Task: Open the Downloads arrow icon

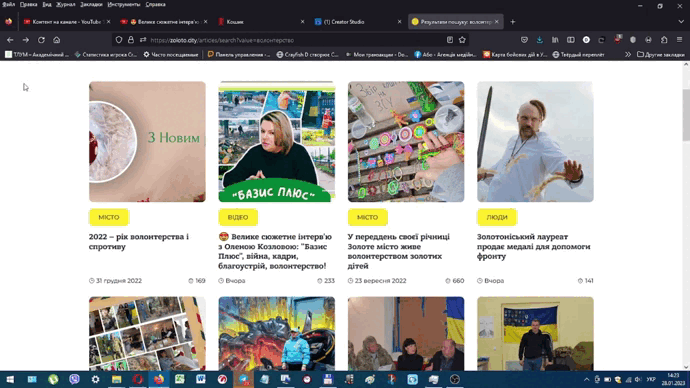Action: [540, 40]
